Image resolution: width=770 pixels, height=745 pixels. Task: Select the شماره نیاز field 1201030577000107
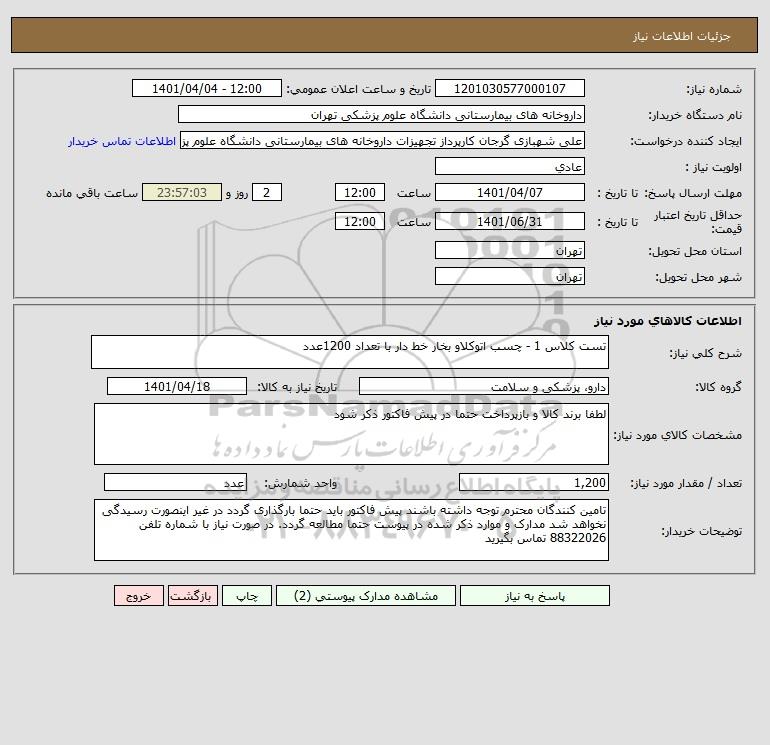[510, 88]
